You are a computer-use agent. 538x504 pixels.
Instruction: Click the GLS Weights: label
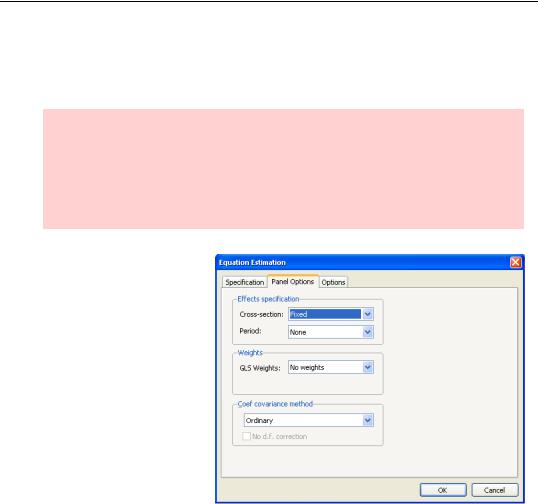(260, 368)
